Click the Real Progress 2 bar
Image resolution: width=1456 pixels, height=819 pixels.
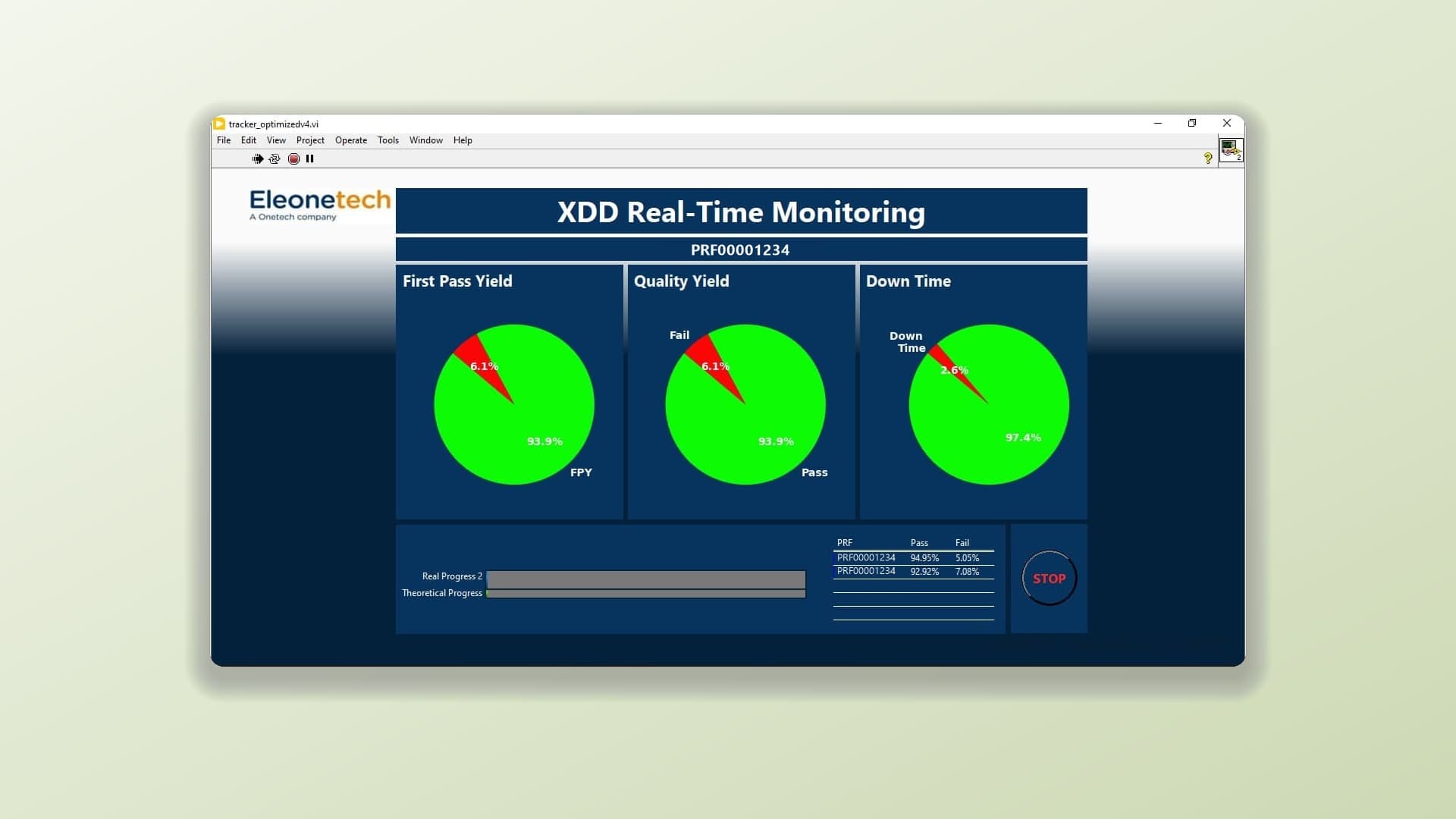pyautogui.click(x=645, y=579)
